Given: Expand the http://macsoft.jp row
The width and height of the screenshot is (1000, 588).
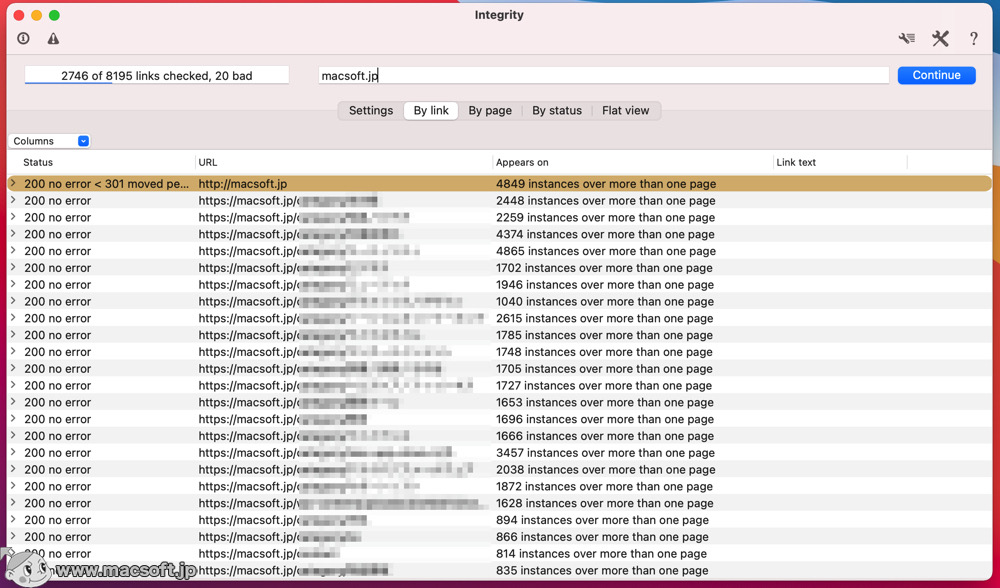Looking at the screenshot, I should (x=13, y=183).
